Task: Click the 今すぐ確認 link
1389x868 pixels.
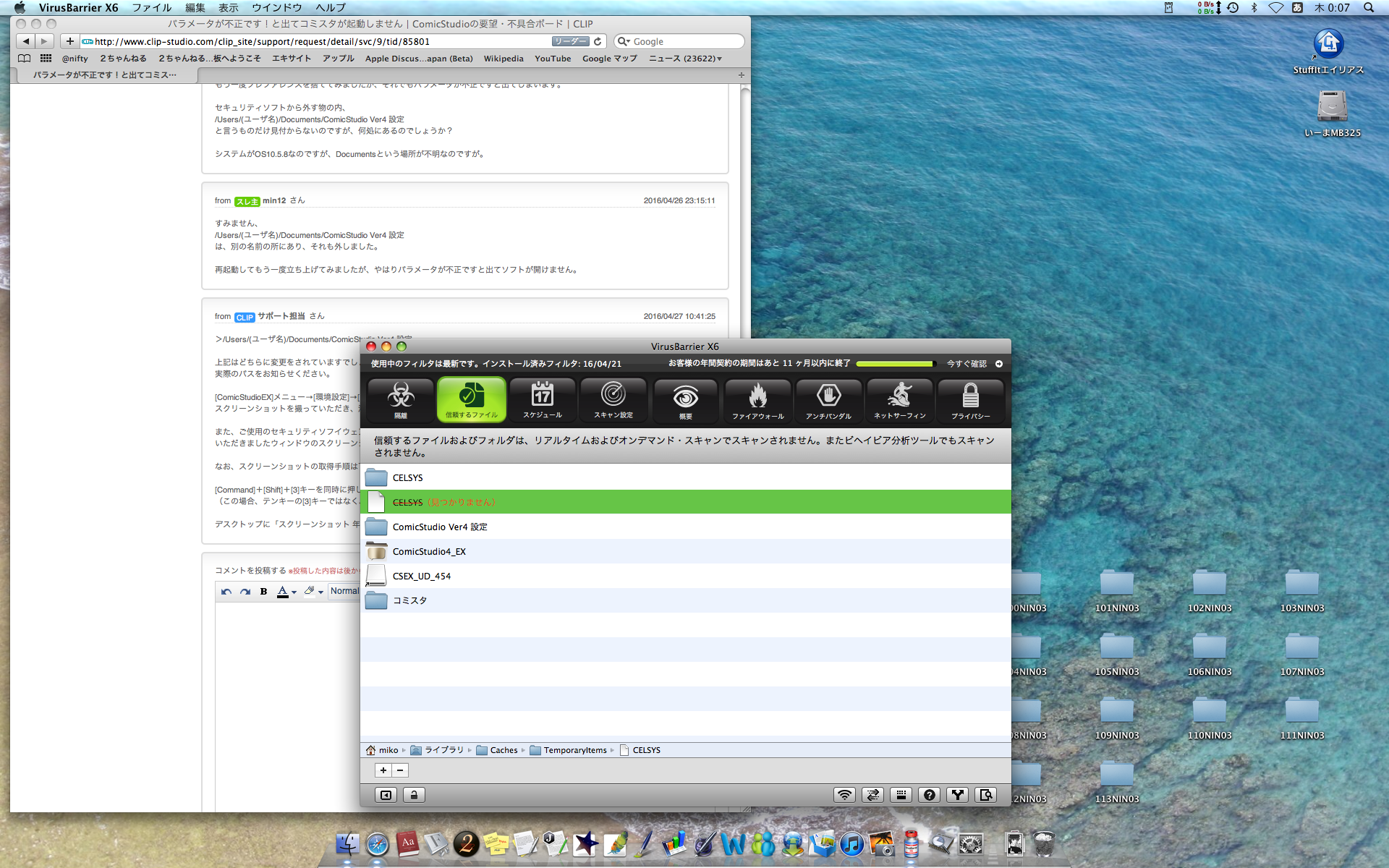Action: [967, 364]
